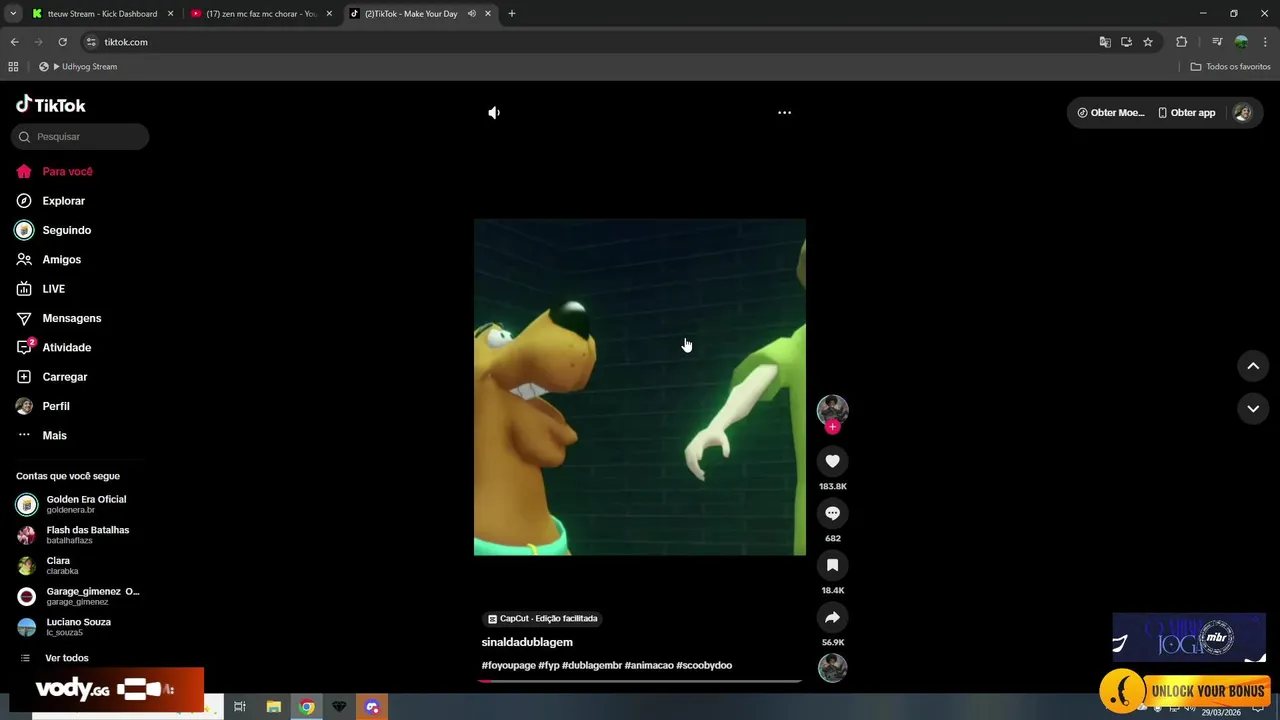Follow creator via red plus badge
This screenshot has height=720, width=1280.
coord(832,427)
